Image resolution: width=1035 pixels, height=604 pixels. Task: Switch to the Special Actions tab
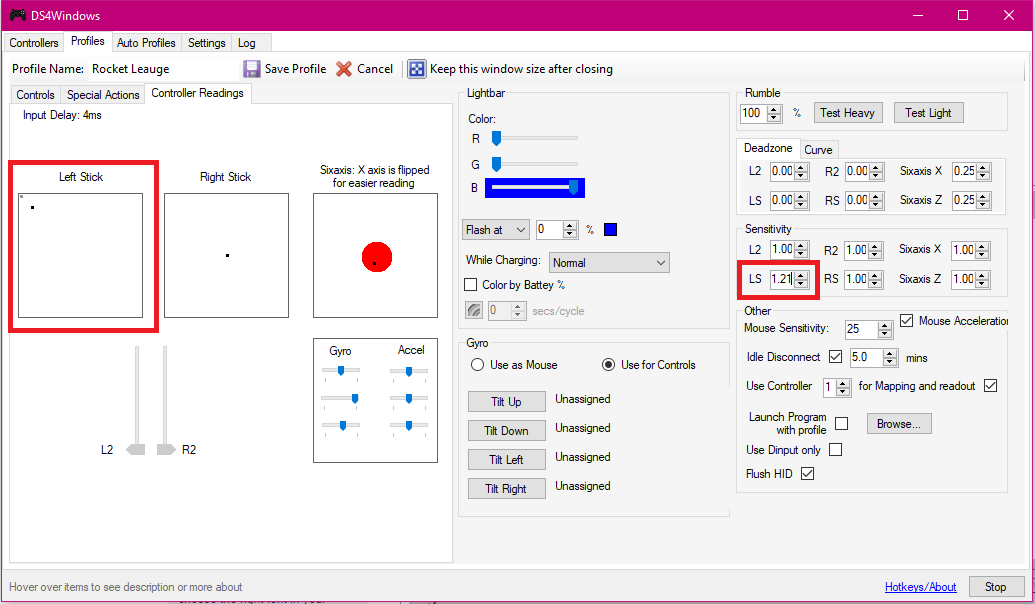(103, 95)
